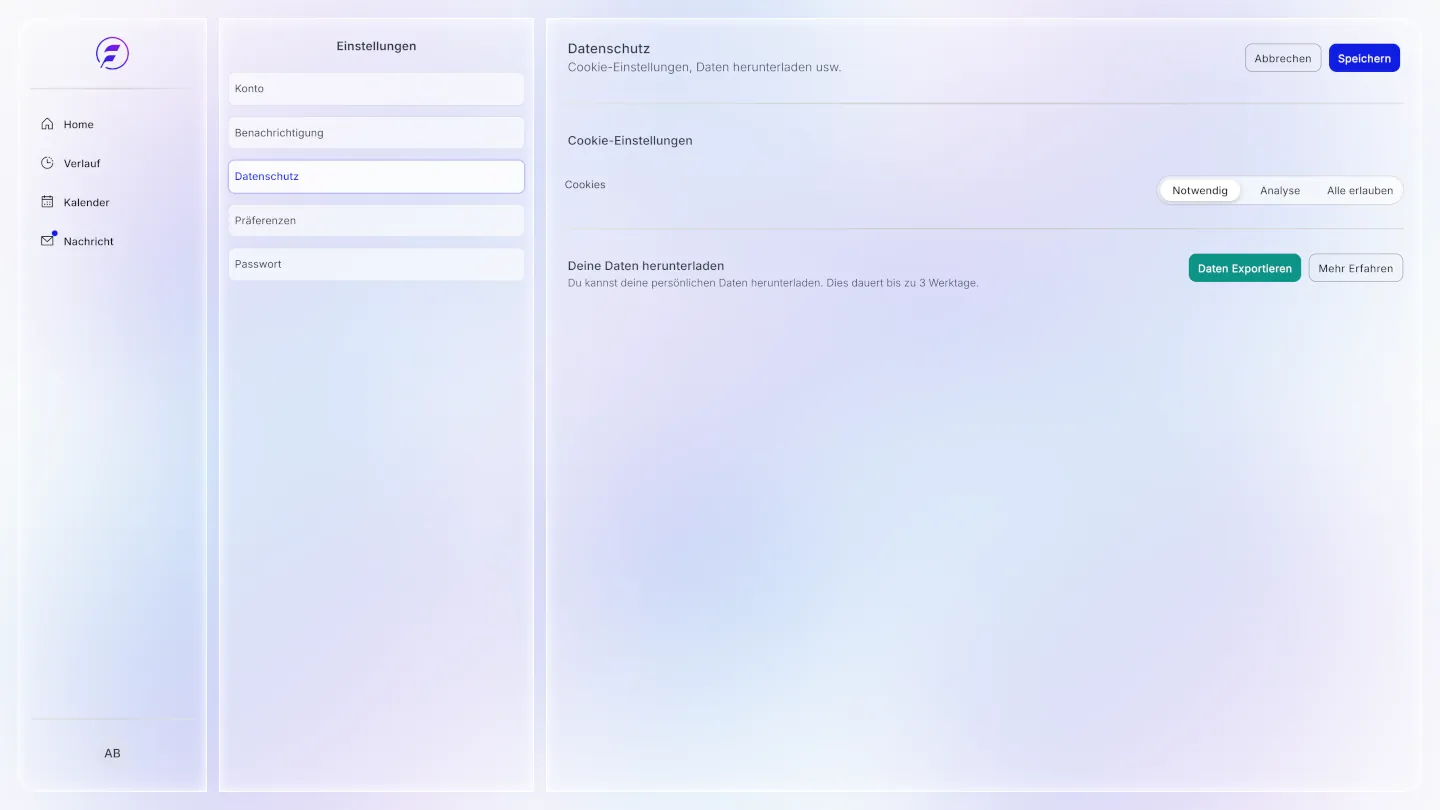This screenshot has width=1440, height=810.
Task: Open the AB user profile
Action: pyautogui.click(x=112, y=753)
